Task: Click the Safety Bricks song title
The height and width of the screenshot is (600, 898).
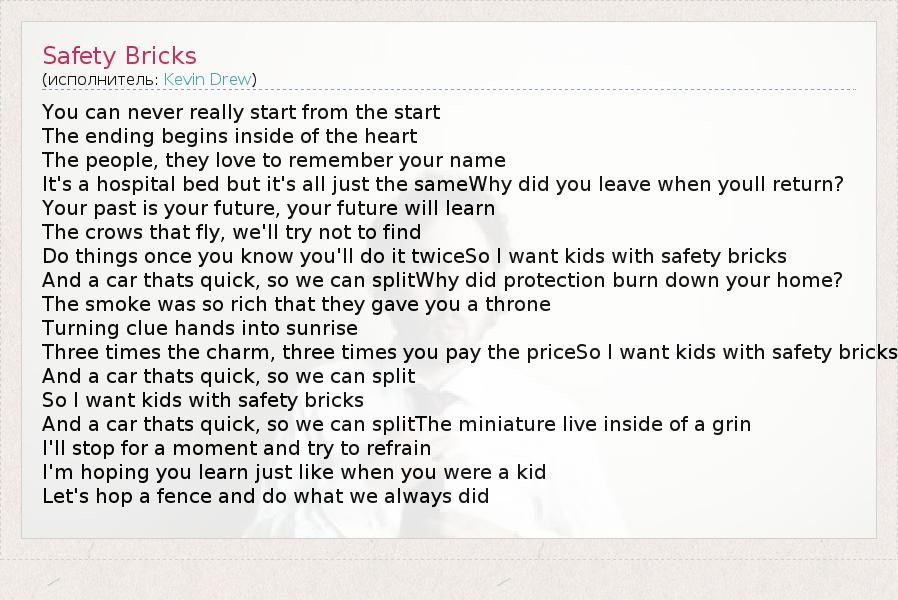Action: click(119, 55)
